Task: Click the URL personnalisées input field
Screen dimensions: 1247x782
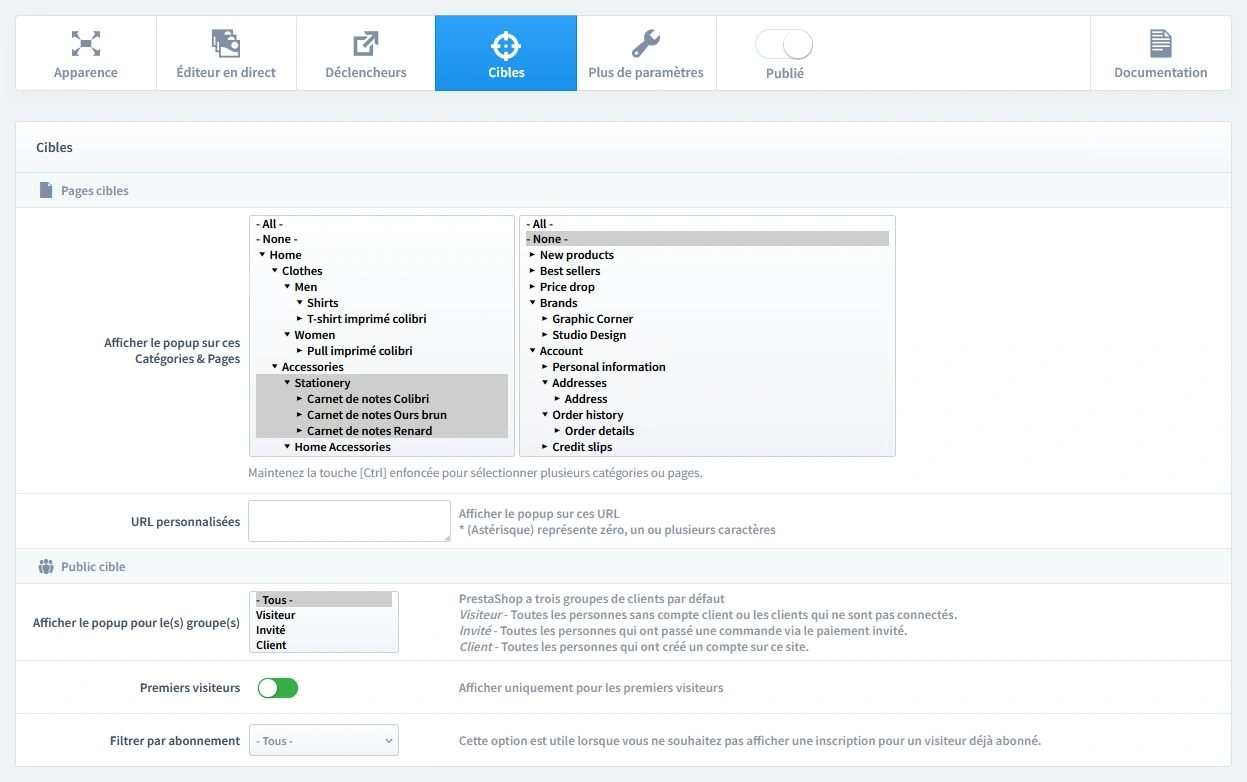Action: tap(348, 521)
